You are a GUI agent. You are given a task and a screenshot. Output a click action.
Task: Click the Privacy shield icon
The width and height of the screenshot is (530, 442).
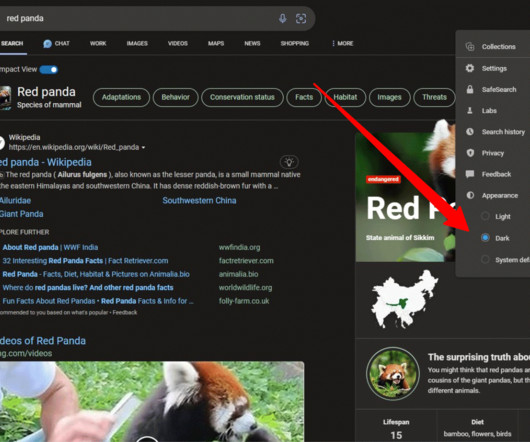pos(470,153)
